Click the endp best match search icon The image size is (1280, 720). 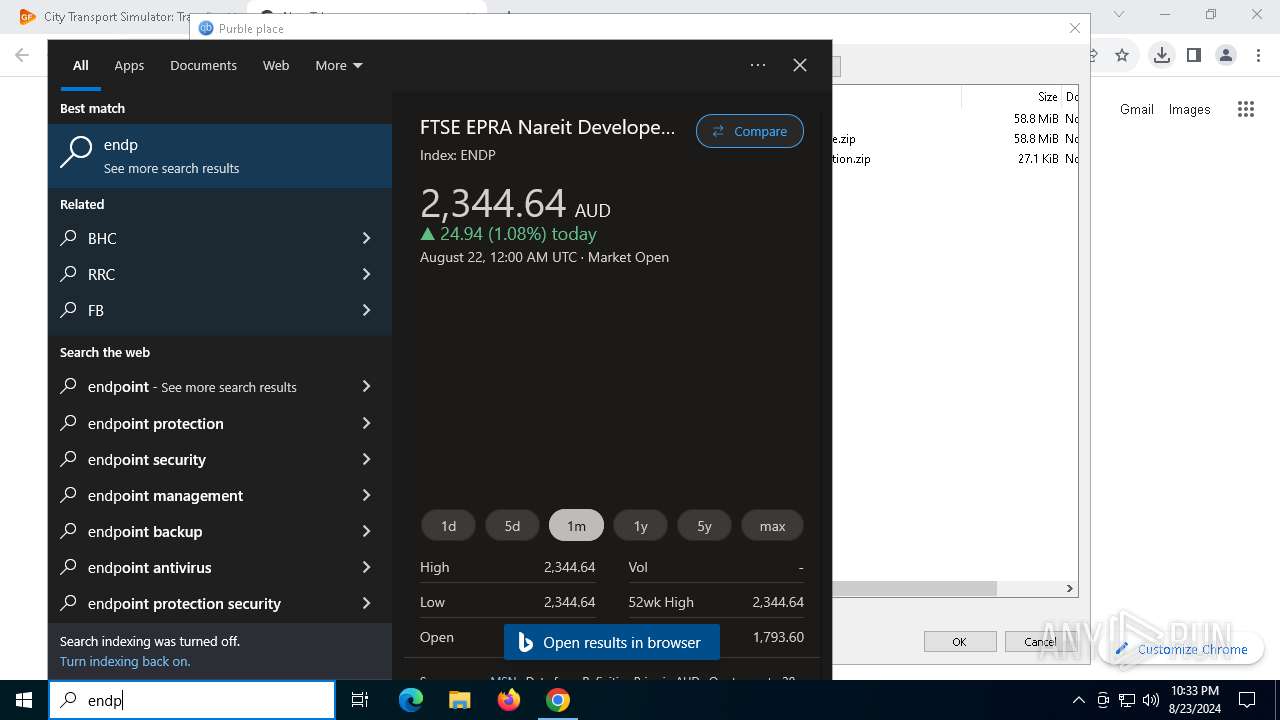(x=77, y=153)
